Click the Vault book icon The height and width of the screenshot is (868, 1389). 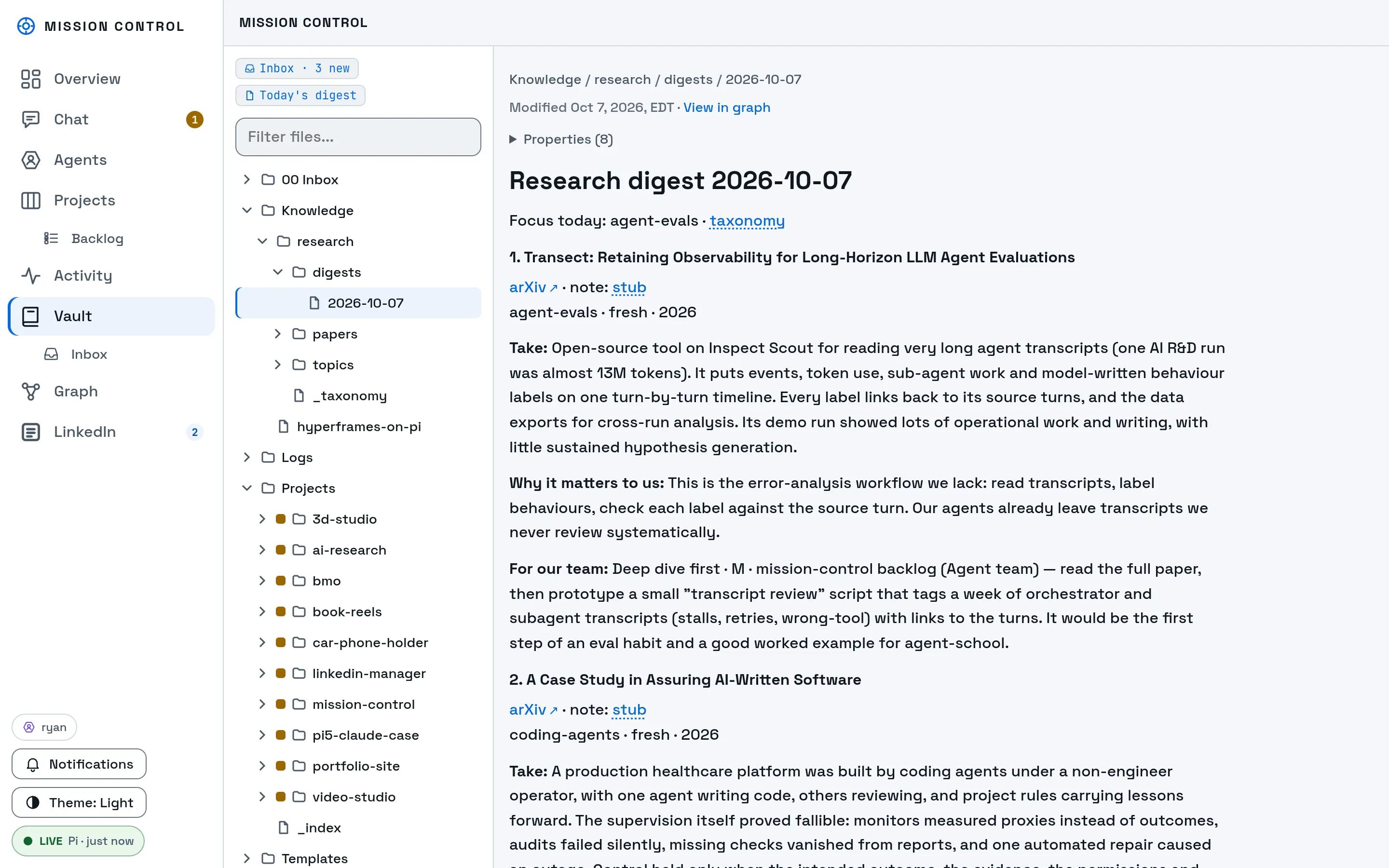[30, 316]
